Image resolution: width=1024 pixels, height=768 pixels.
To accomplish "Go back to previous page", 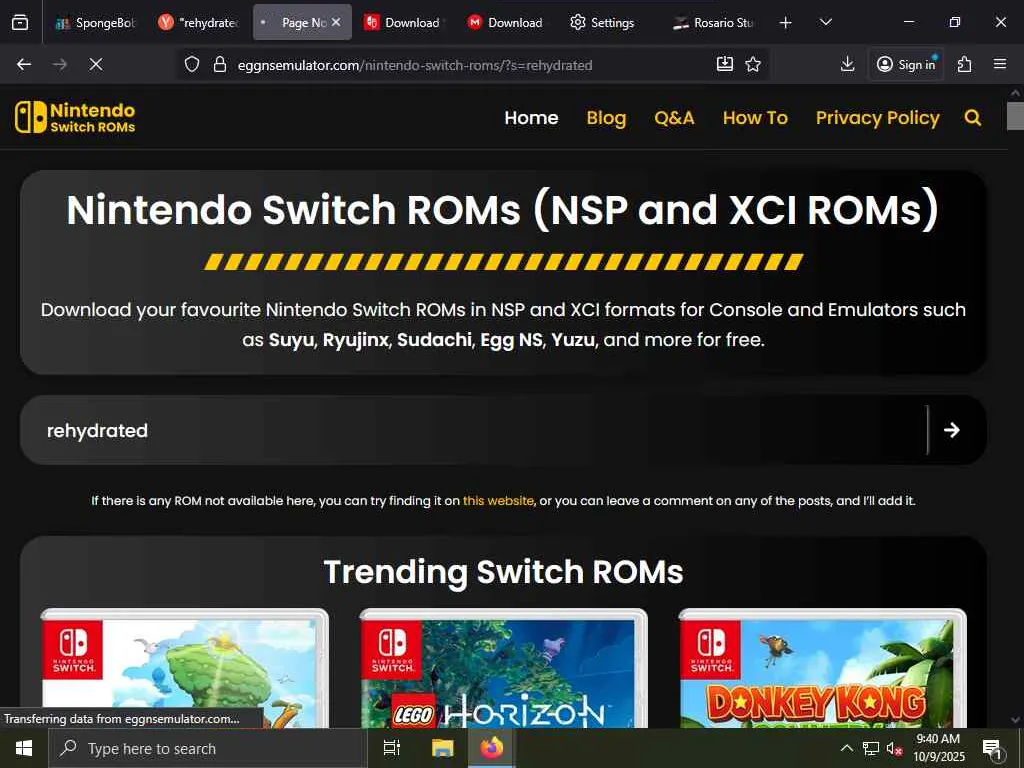I will pos(24,64).
